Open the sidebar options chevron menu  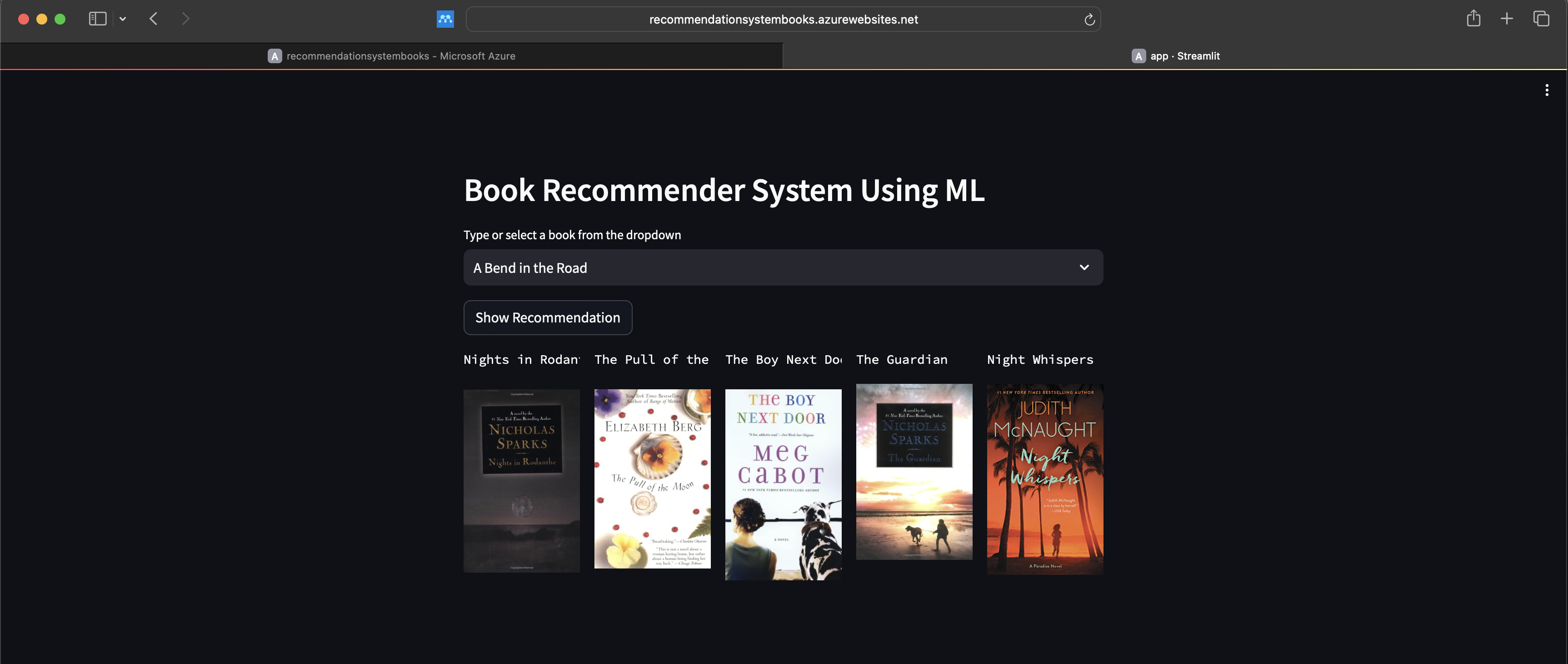[123, 19]
